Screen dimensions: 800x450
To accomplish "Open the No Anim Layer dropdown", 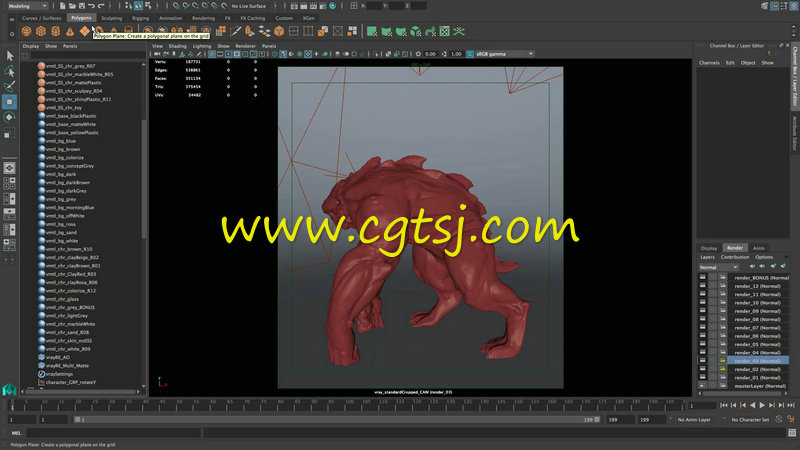I will (x=694, y=419).
